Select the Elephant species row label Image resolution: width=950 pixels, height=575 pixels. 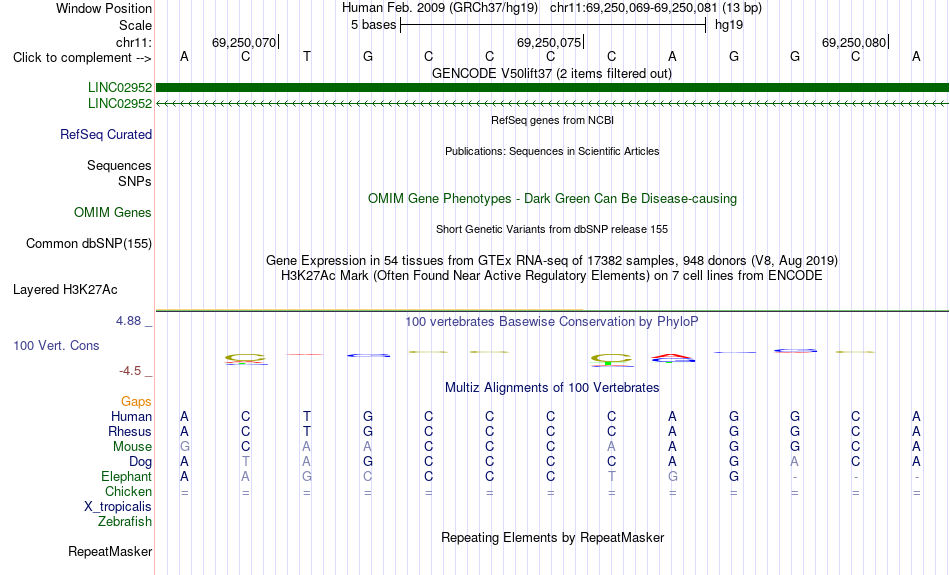pyautogui.click(x=126, y=477)
